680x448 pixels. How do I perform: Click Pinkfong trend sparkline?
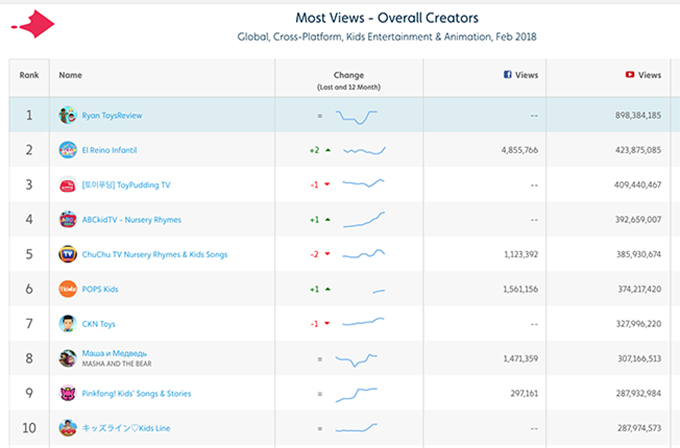356,395
